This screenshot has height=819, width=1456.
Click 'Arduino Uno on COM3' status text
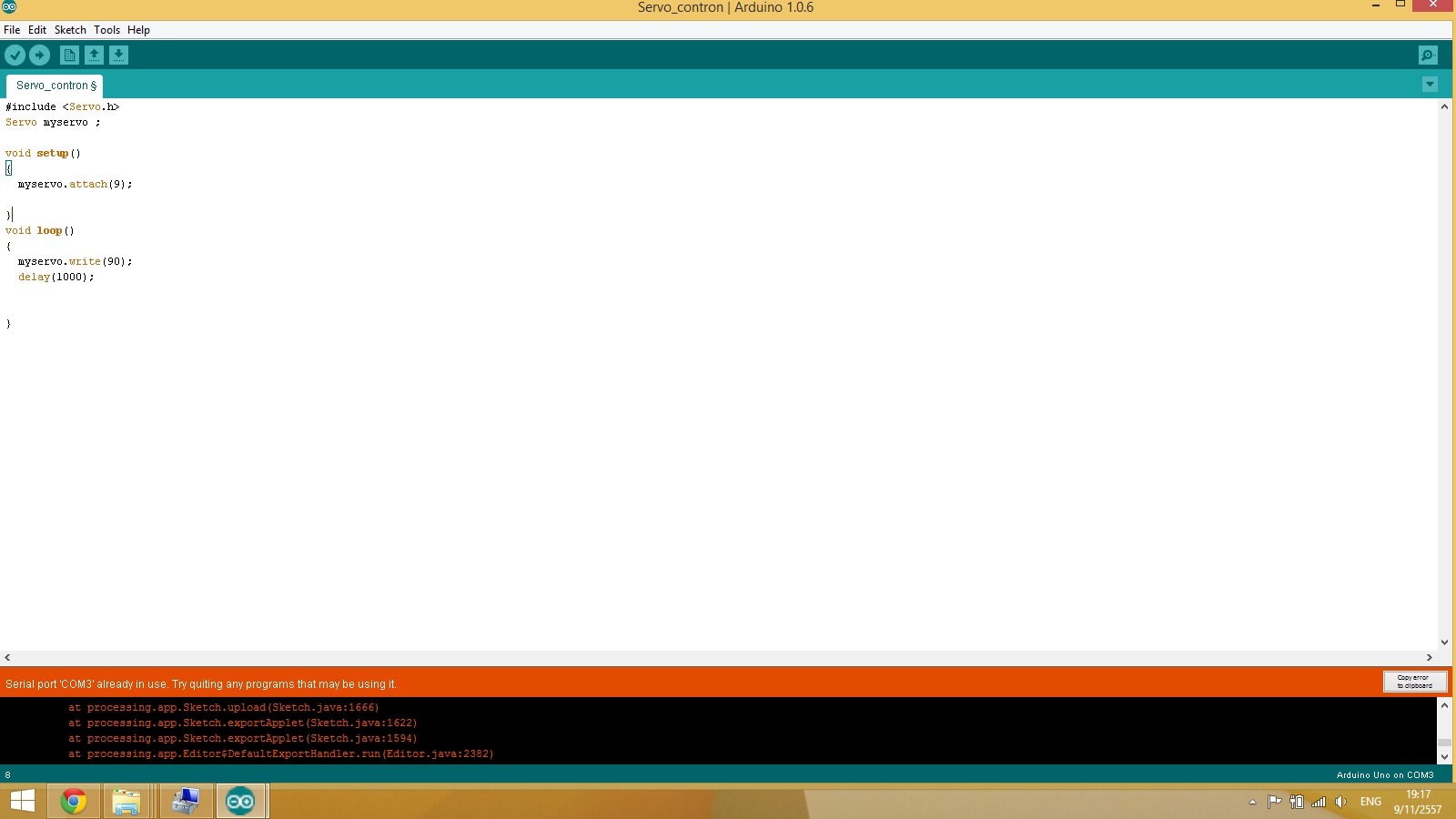[x=1385, y=775]
